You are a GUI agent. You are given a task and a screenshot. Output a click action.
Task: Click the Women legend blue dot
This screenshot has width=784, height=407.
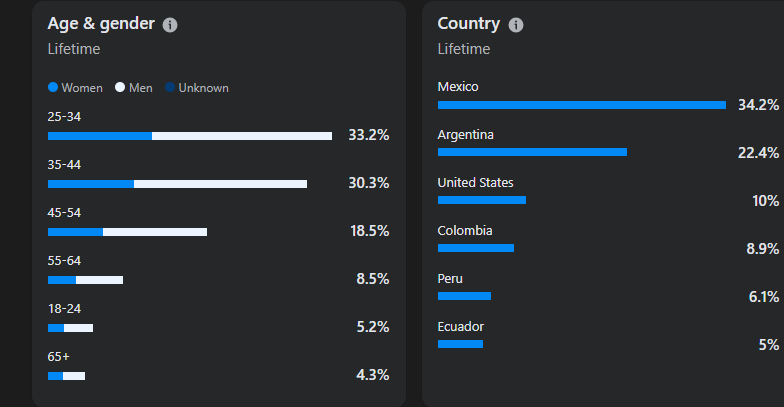tap(53, 88)
